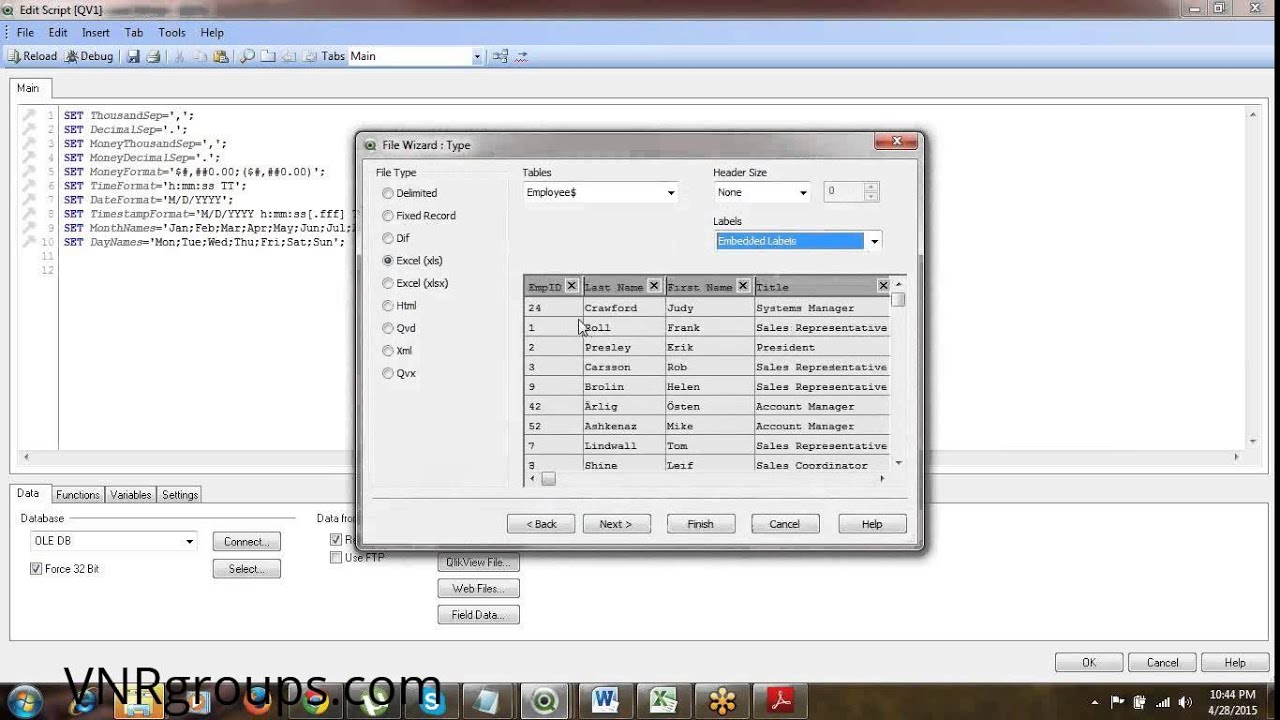The image size is (1280, 720).
Task: Paste using clipboard toolbar icon
Action: (220, 56)
